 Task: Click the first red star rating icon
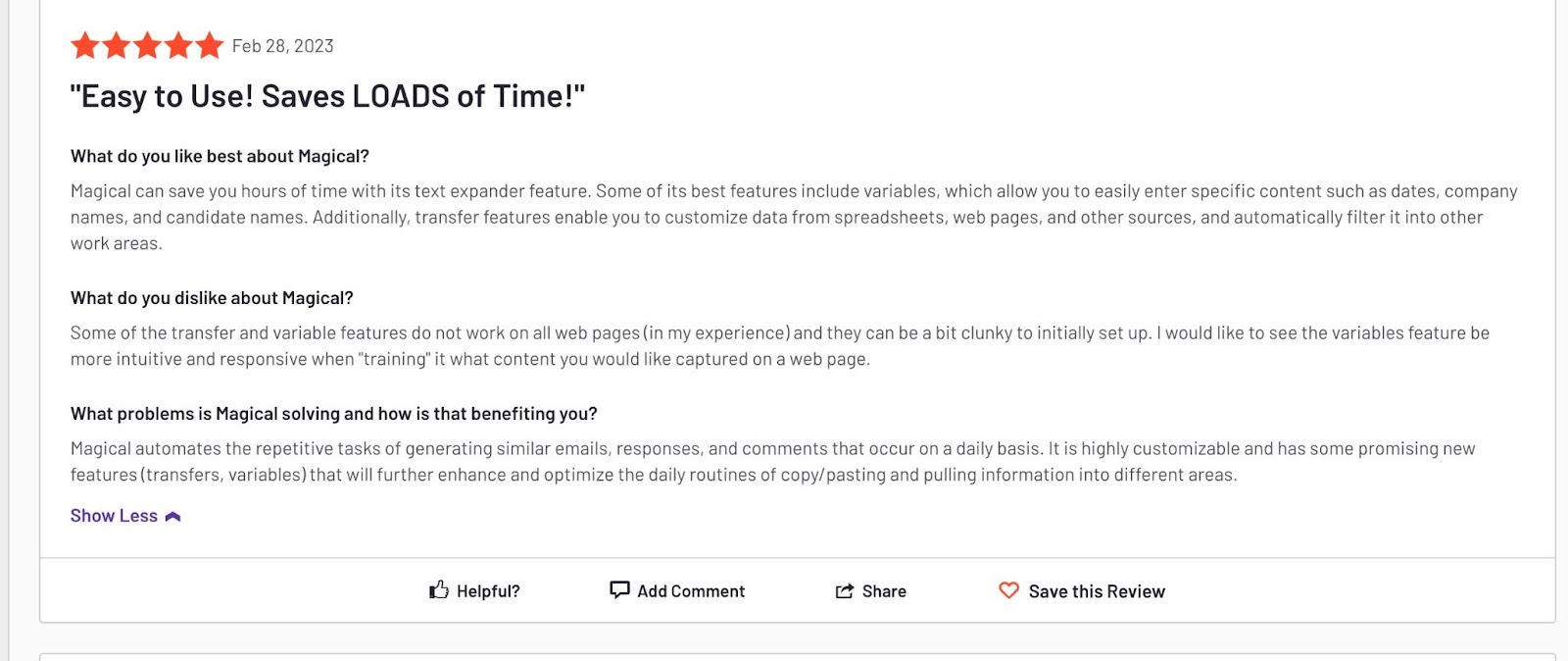82,45
